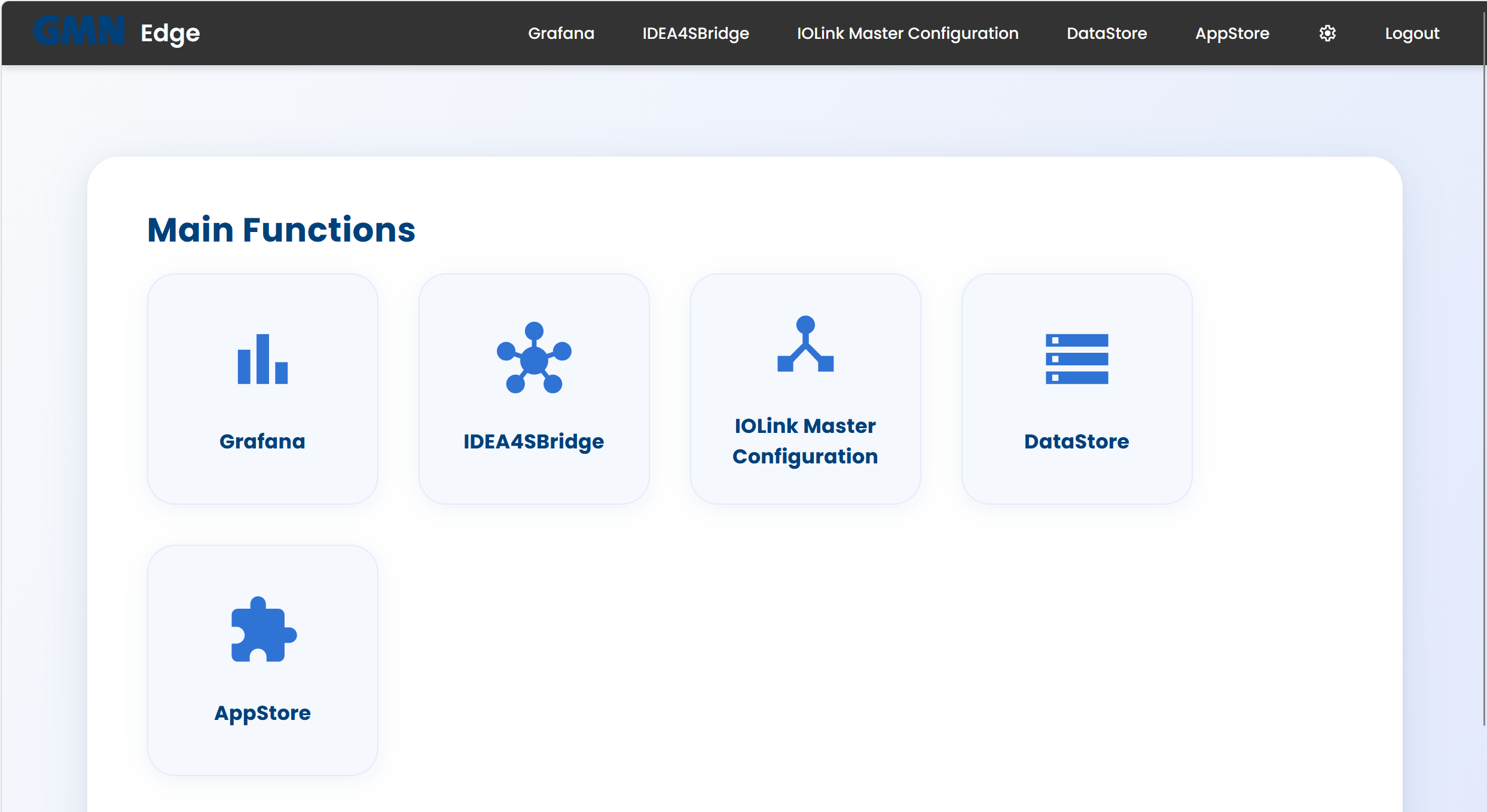Open the IDEA4SBridge card label
Screen dimensions: 1487x812
click(533, 441)
